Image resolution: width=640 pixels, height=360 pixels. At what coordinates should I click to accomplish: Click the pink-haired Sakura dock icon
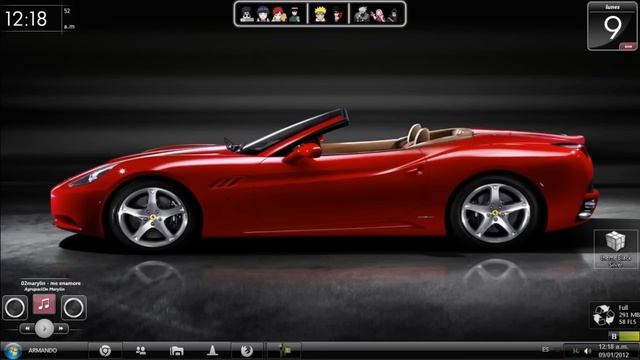coord(378,14)
